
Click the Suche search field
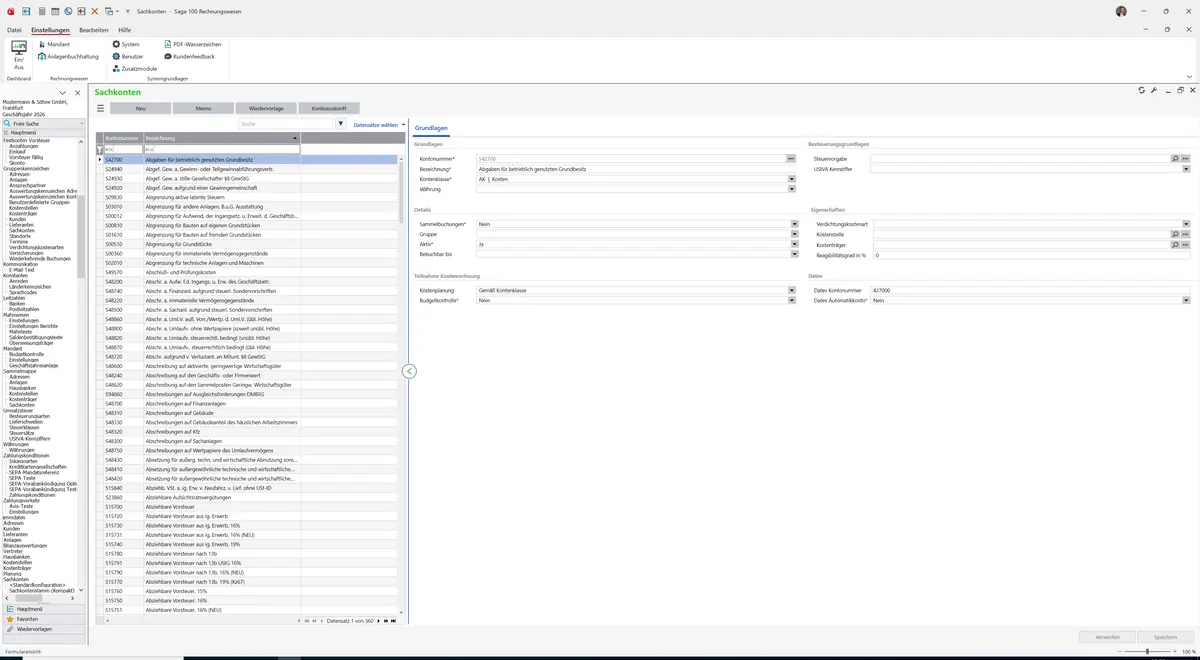[285, 124]
